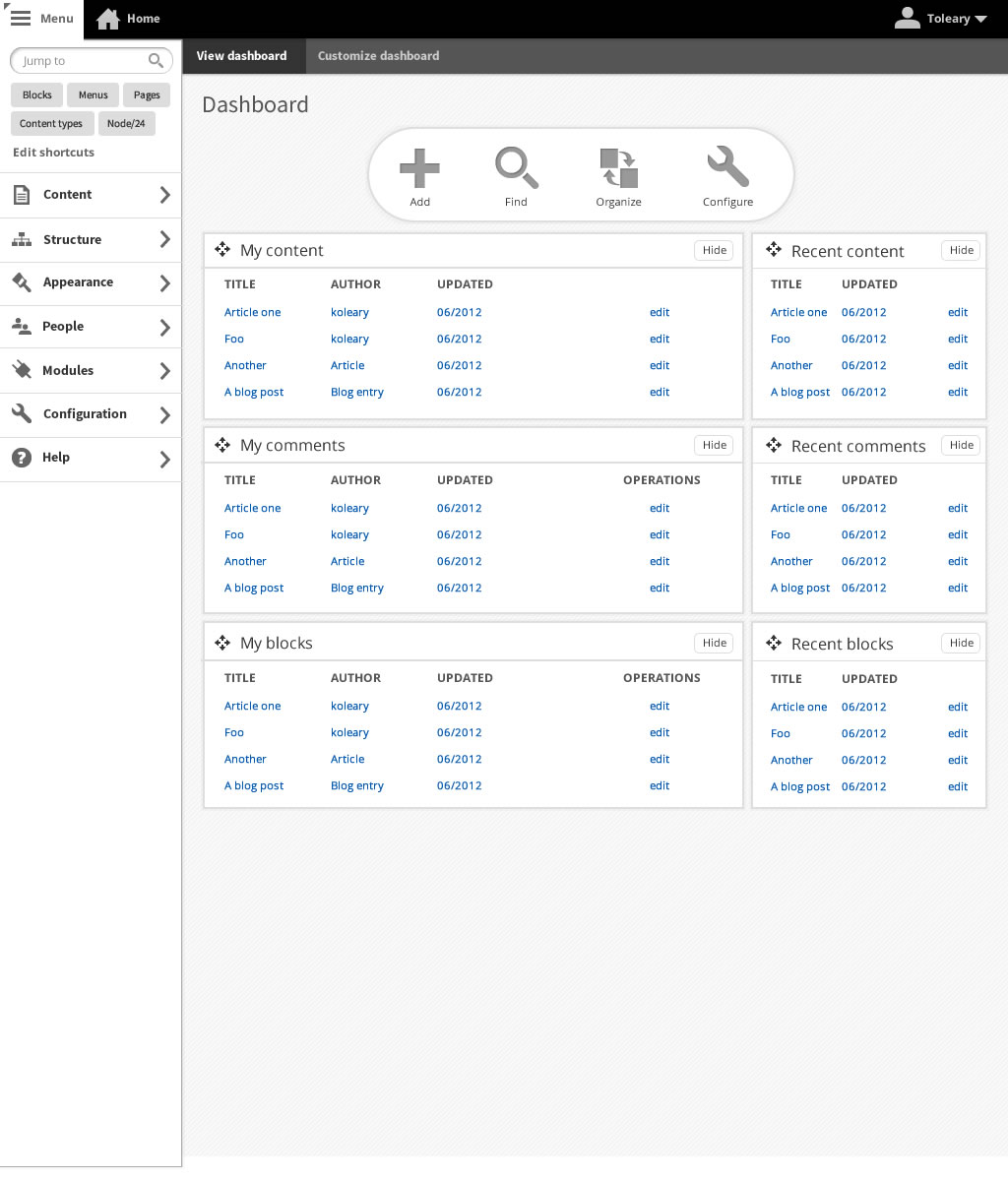Image resolution: width=1008 pixels, height=1181 pixels.
Task: Click the move handle on Recent blocks
Action: click(774, 643)
